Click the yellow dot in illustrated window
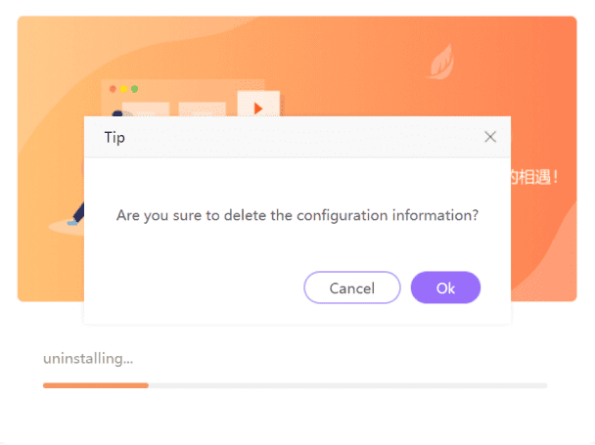 (124, 89)
